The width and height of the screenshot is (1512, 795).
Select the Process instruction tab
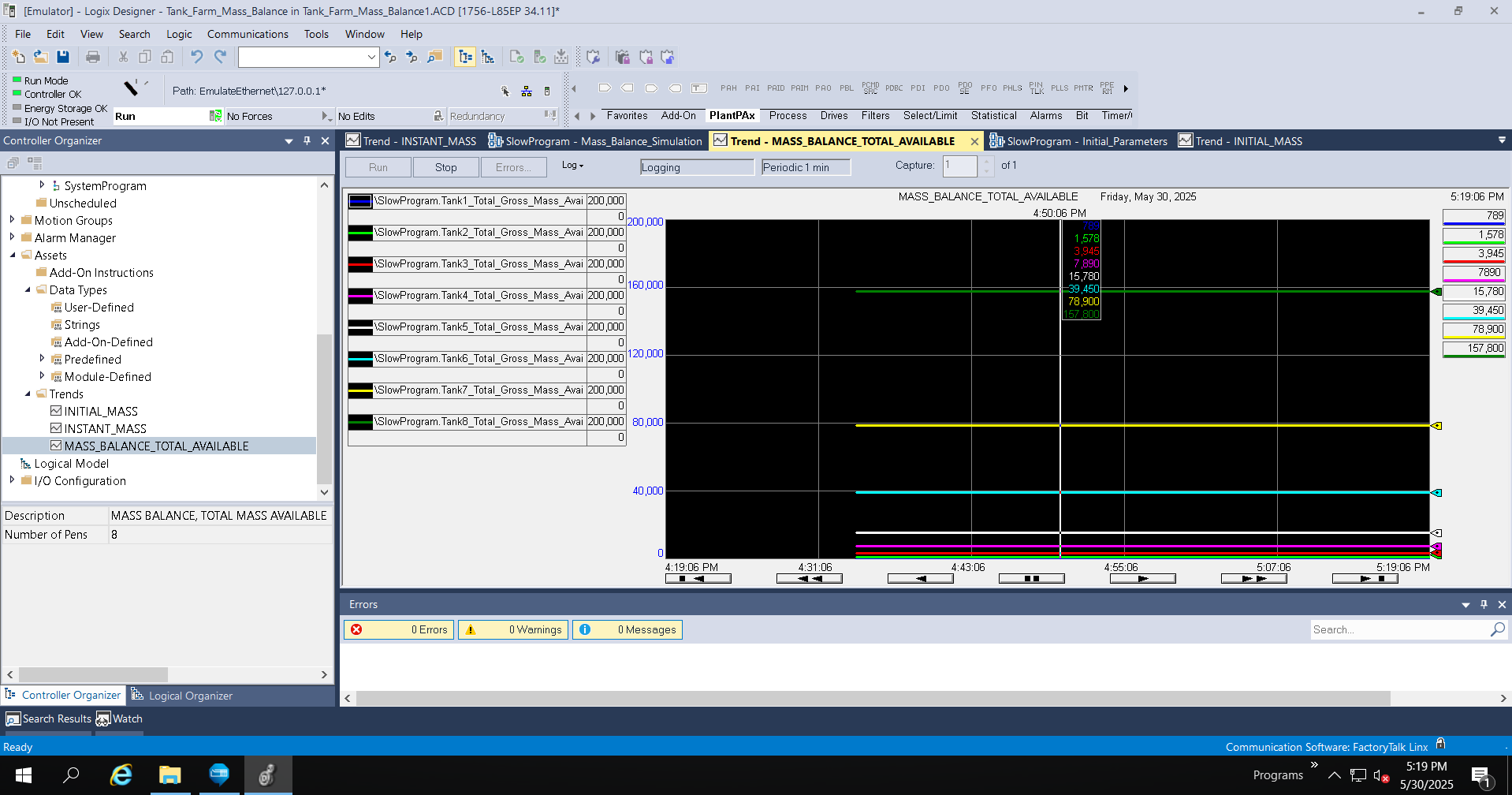pos(788,115)
